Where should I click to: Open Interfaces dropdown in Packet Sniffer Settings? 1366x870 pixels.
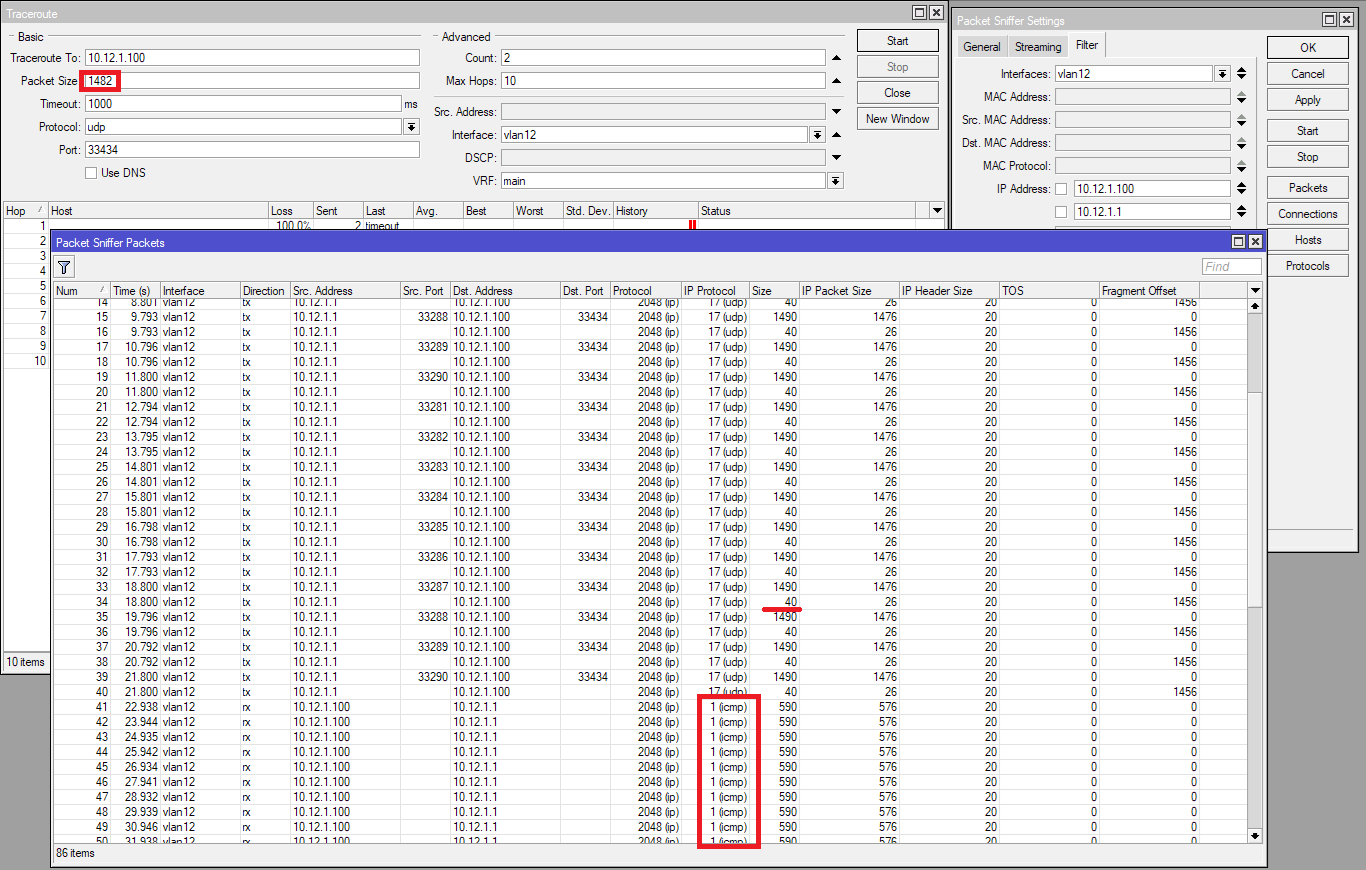[1222, 74]
